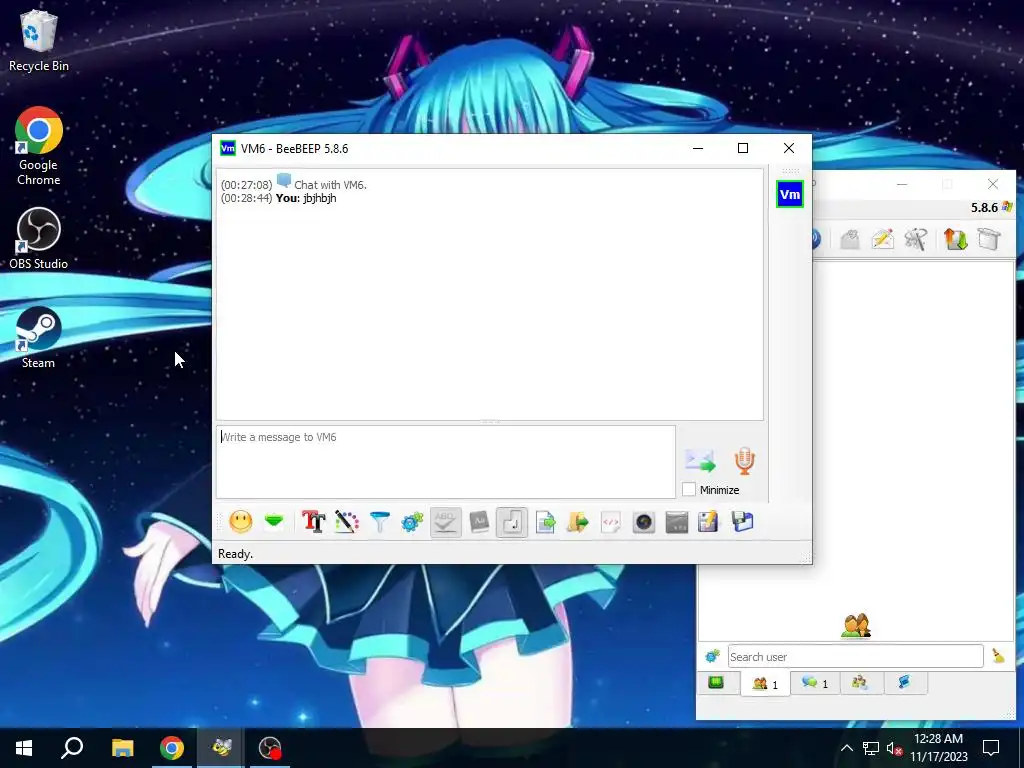Click the camera screenshot icon
The image size is (1024, 768).
click(x=644, y=522)
